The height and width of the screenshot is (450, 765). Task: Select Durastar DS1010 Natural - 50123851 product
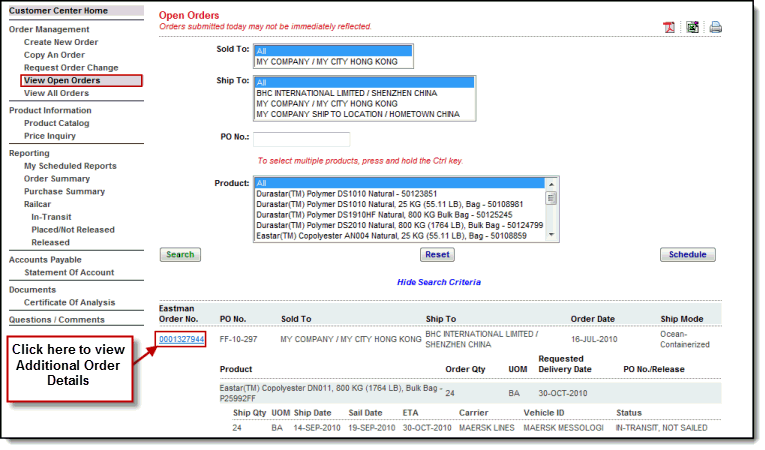coord(400,194)
